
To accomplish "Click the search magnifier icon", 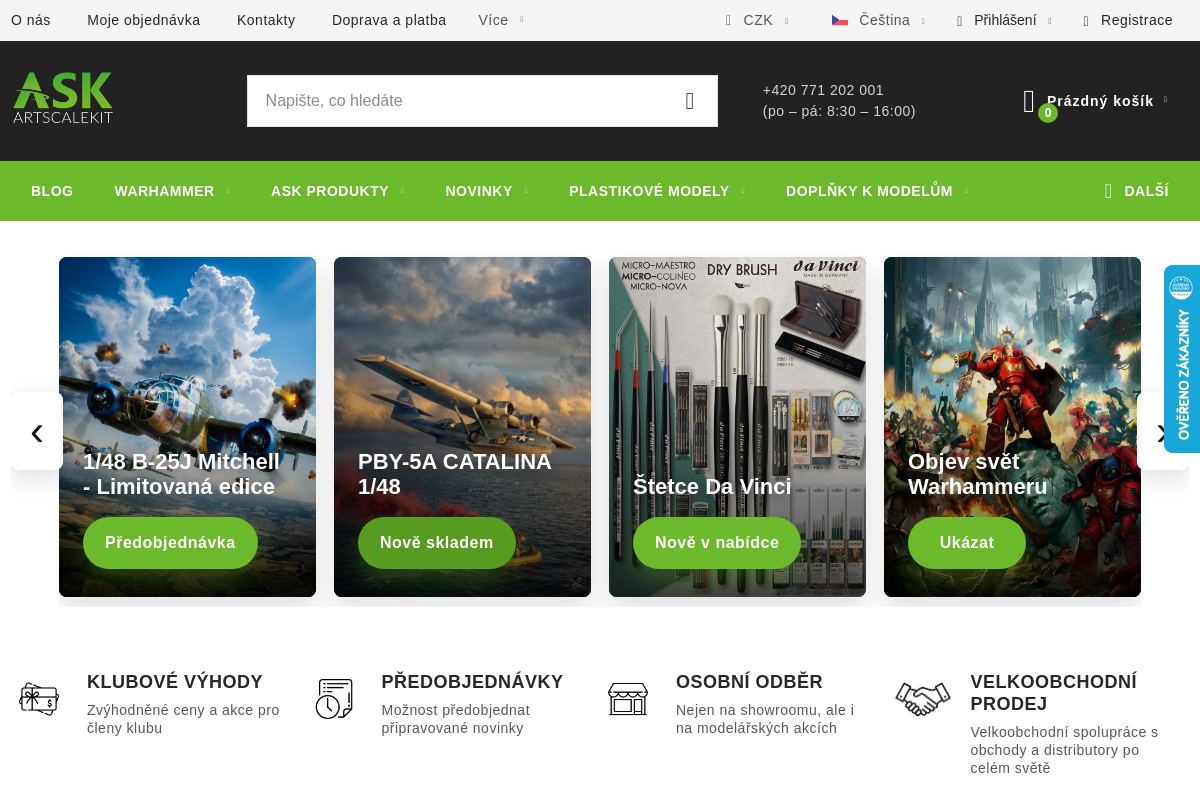I will pyautogui.click(x=690, y=101).
